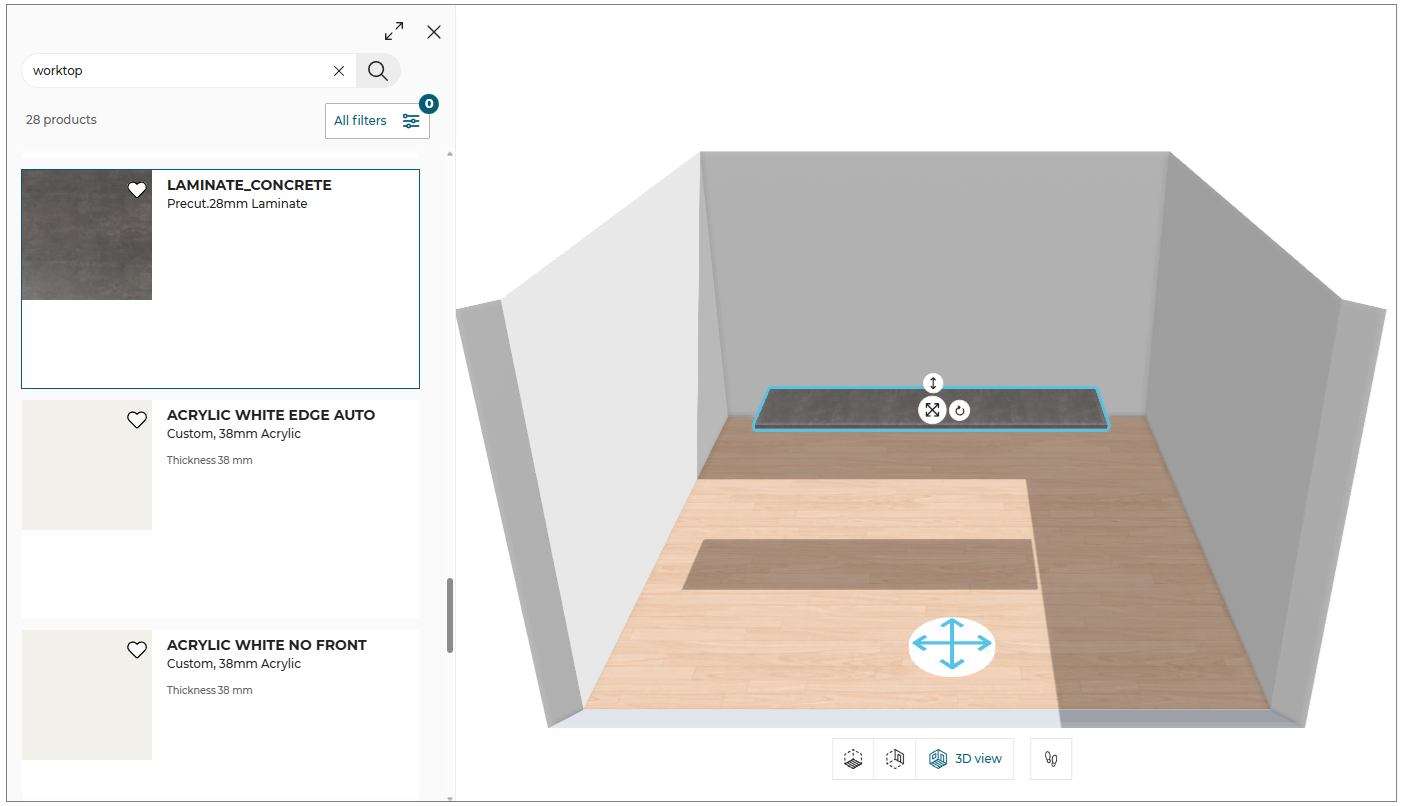Favorite ACRYLIC WHITE NO FRONT worktop
The width and height of the screenshot is (1403, 806).
(x=137, y=650)
